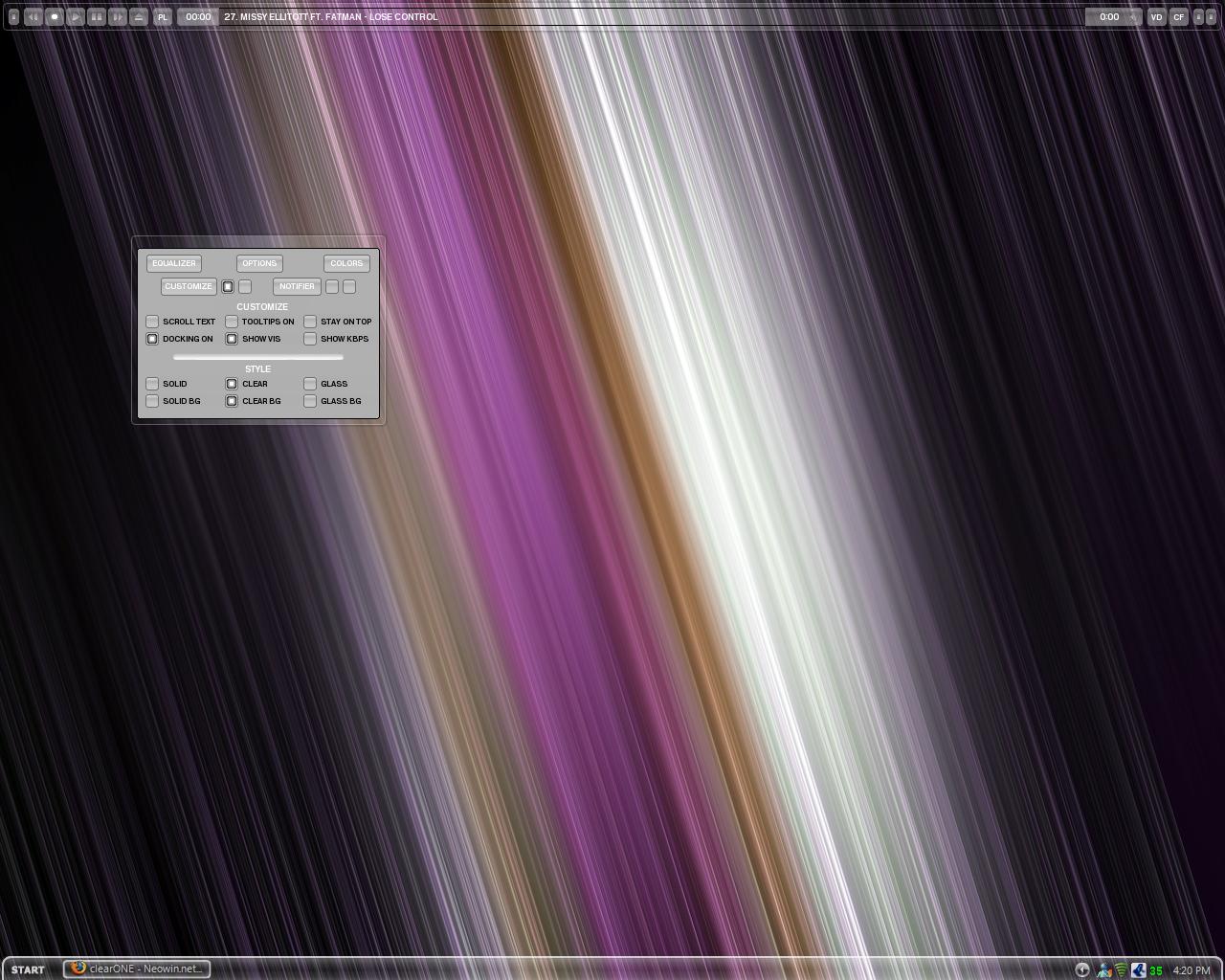Viewport: 1225px width, 980px height.
Task: Click the eject/open file button
Action: [139, 16]
